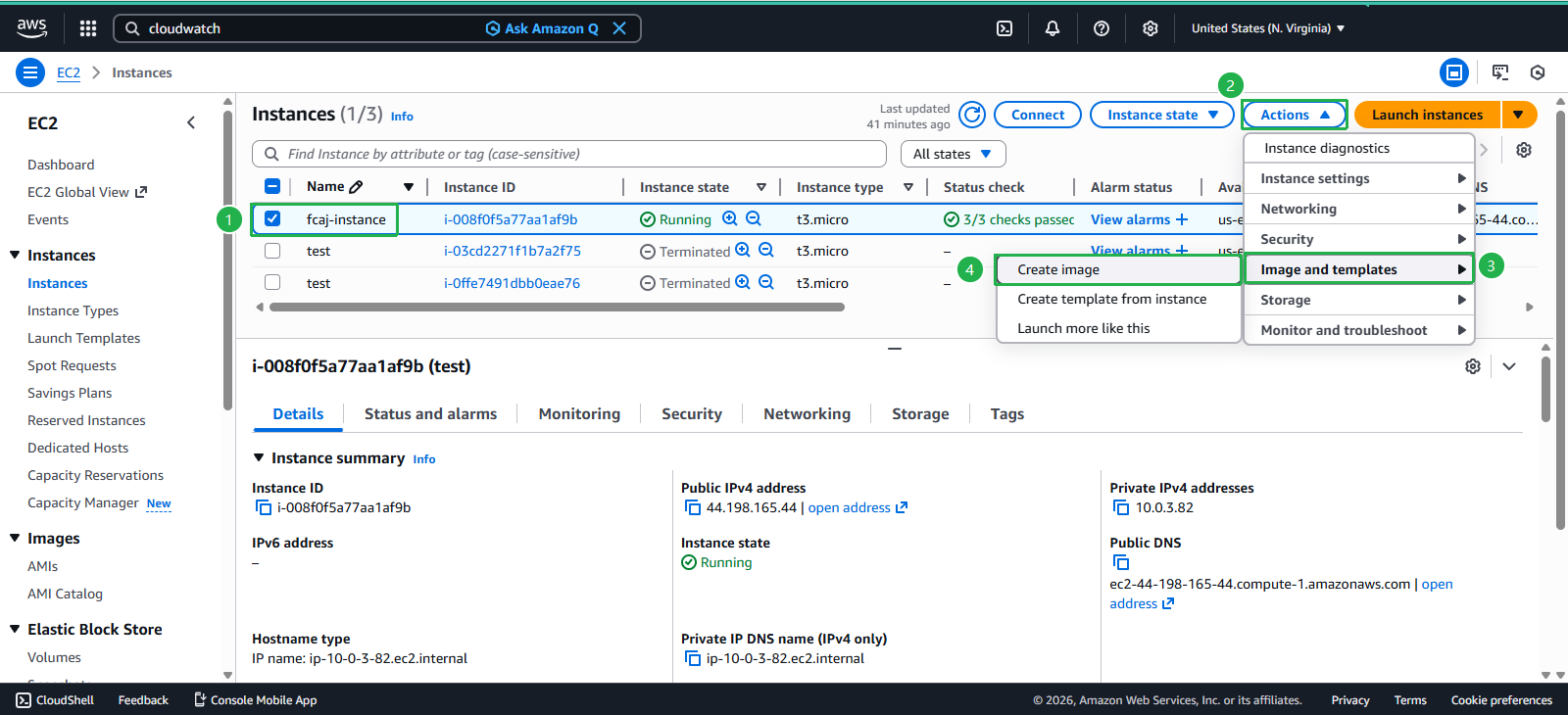The width and height of the screenshot is (1568, 715).
Task: Open the All states filter dropdown
Action: tap(953, 154)
